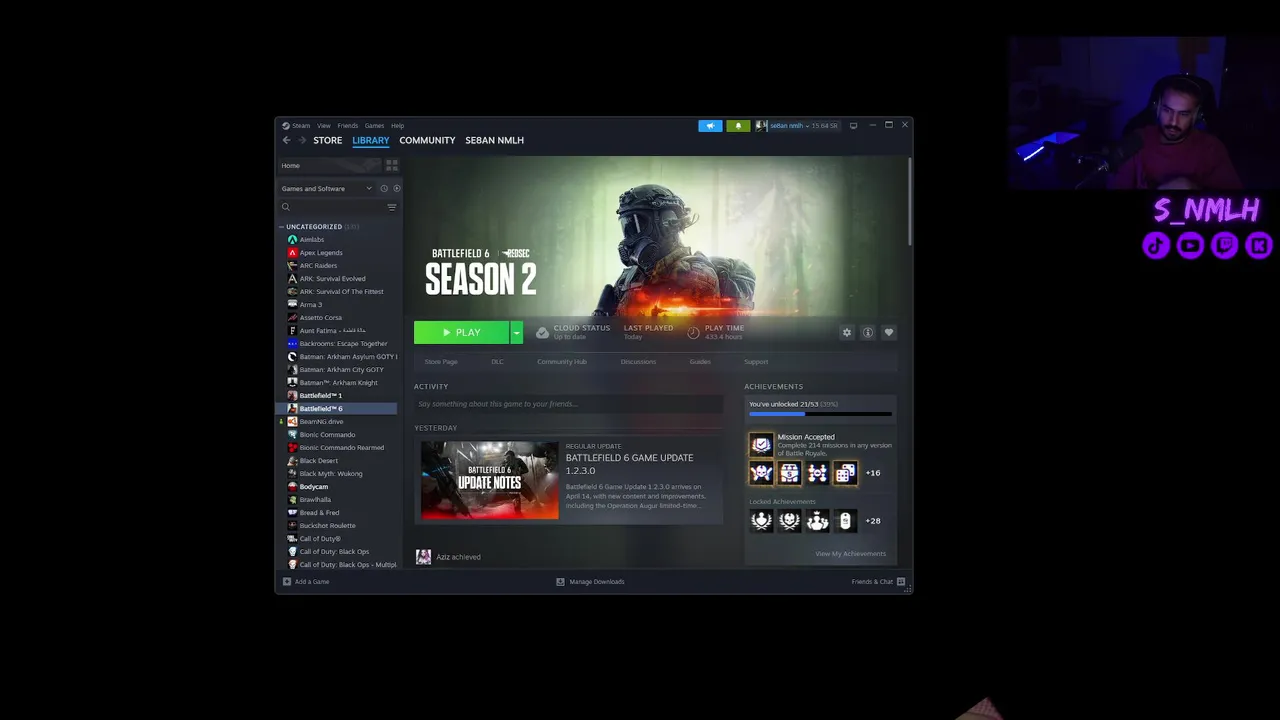
Task: Open the Community Hub link
Action: pyautogui.click(x=562, y=362)
